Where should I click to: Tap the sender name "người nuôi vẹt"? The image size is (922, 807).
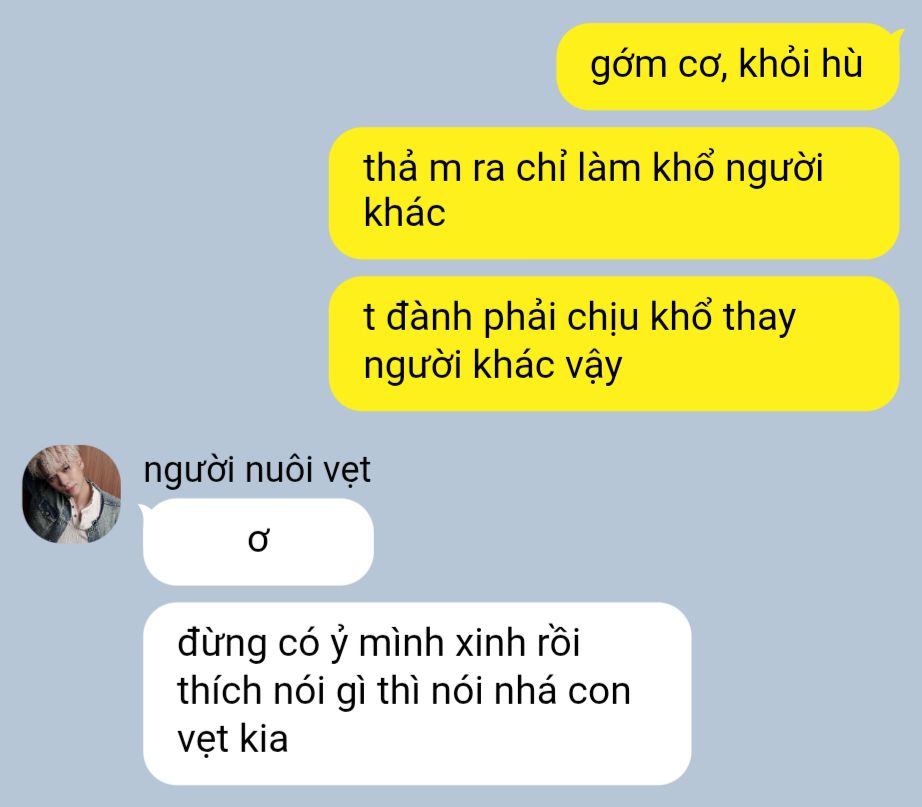coord(257,471)
